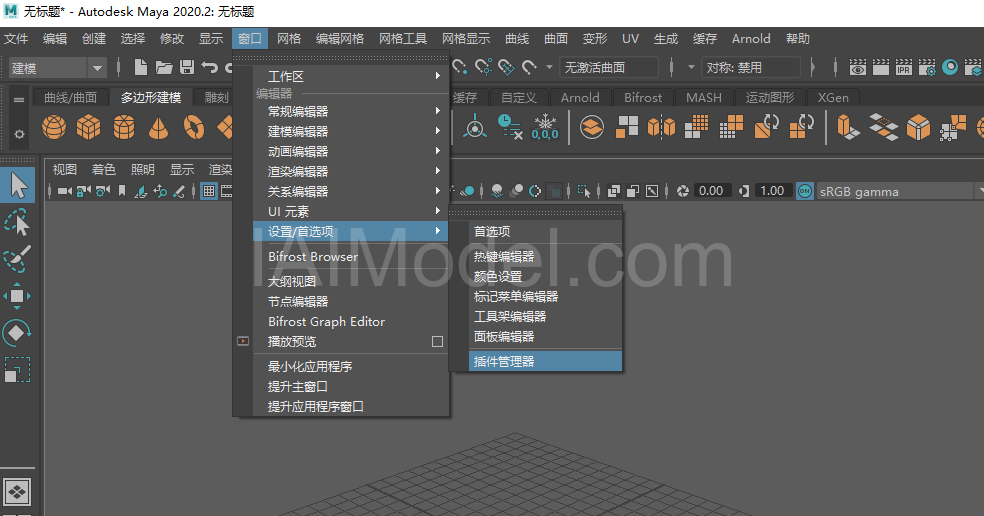Expand the 常规编辑器 submenu
Screen dimensions: 984x516
(351, 112)
